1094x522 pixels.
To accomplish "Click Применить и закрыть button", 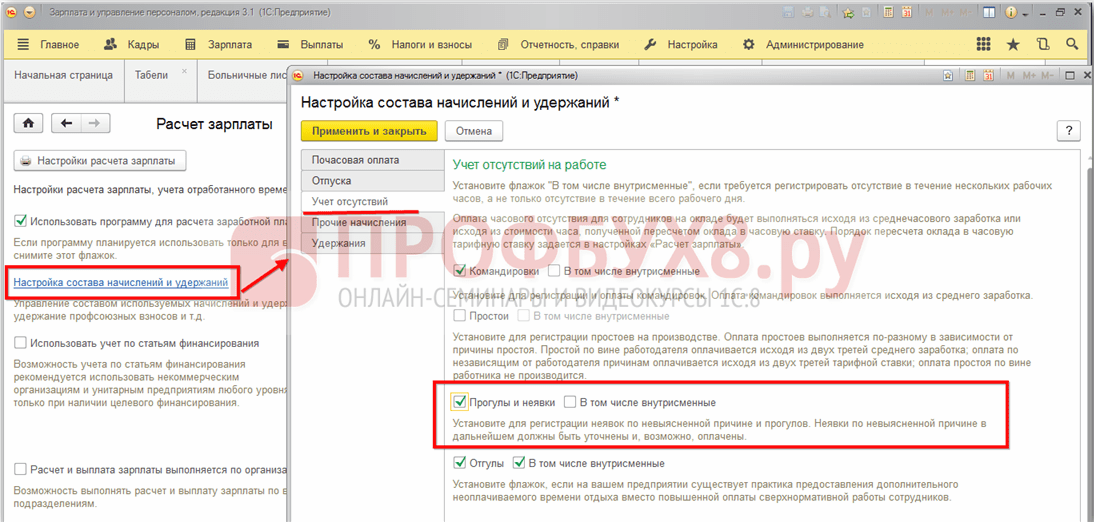I will (x=369, y=130).
